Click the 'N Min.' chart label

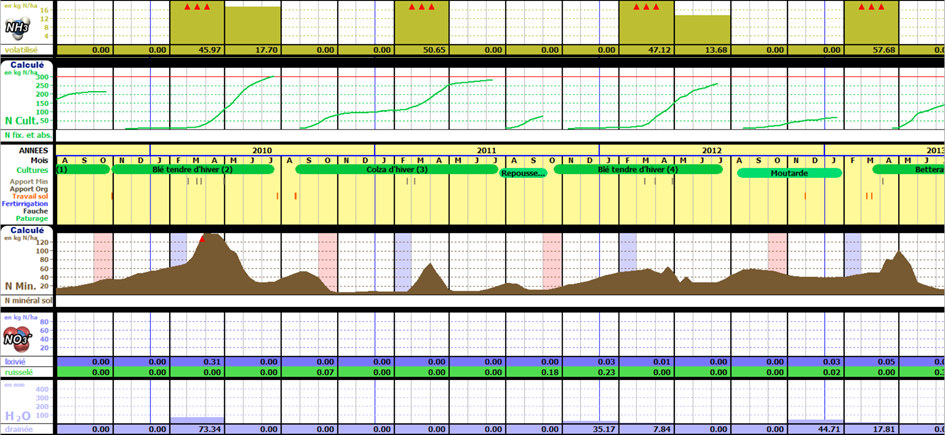20,286
